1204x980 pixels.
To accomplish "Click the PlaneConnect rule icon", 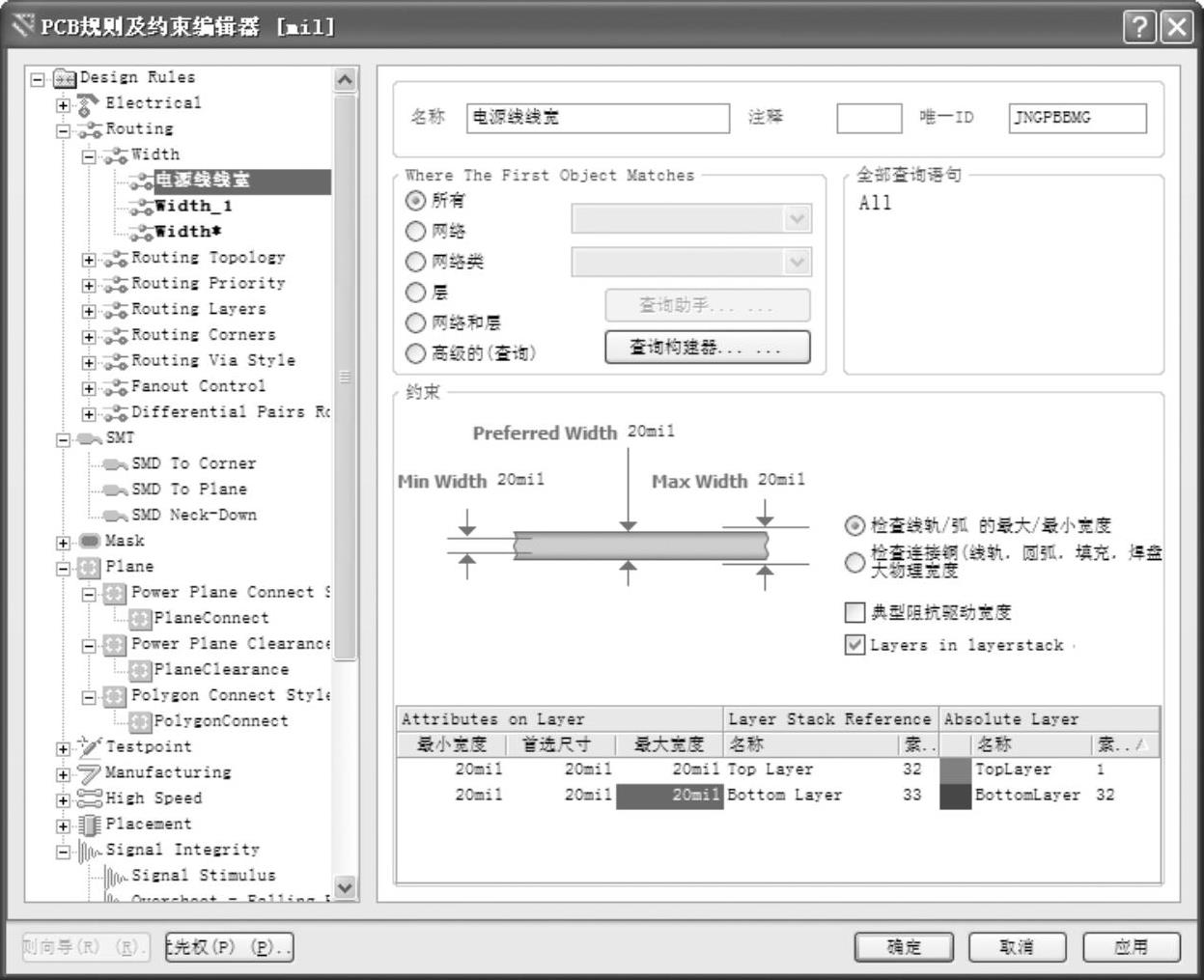I will (x=140, y=618).
